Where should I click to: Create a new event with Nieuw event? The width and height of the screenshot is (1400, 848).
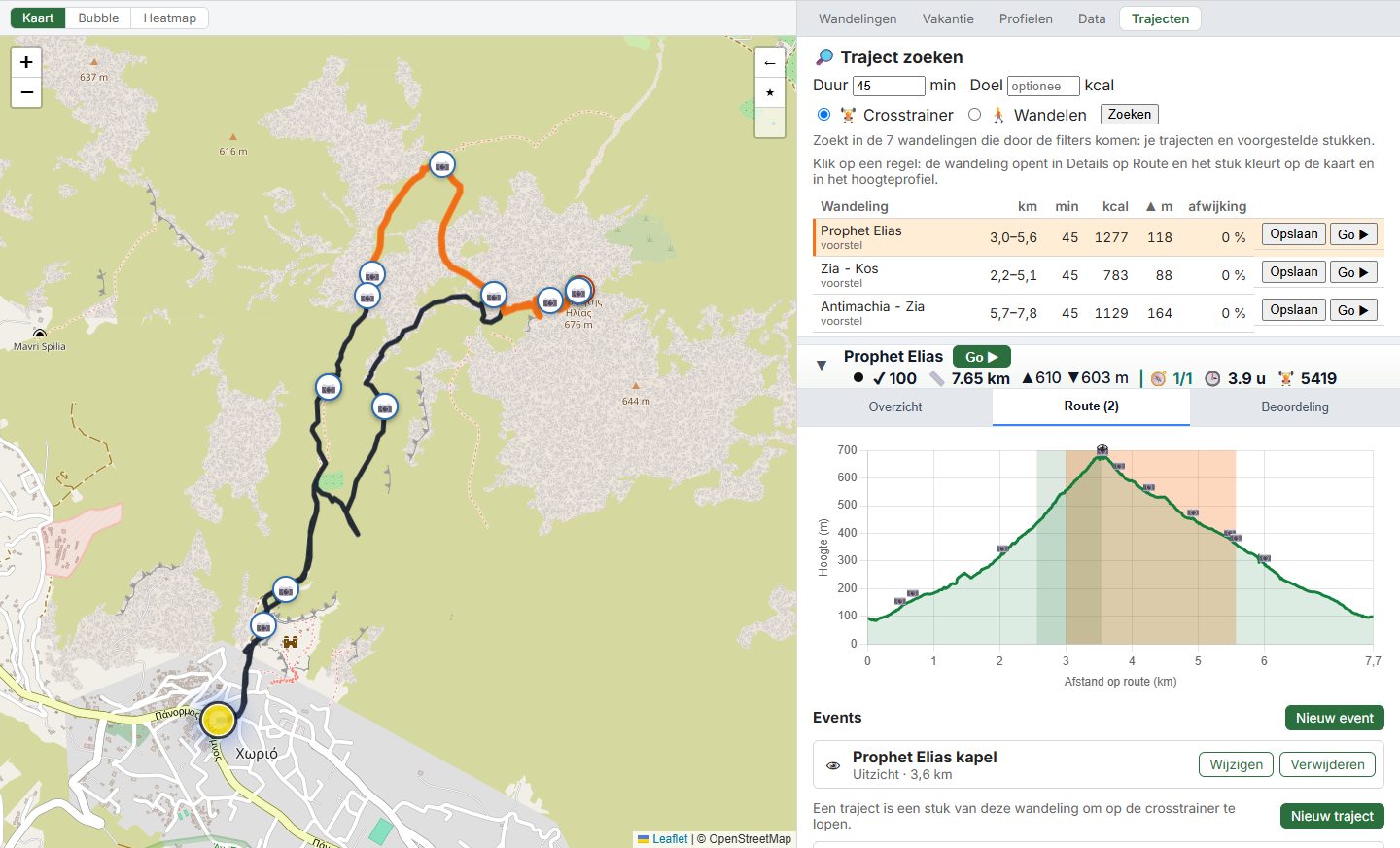pos(1334,718)
